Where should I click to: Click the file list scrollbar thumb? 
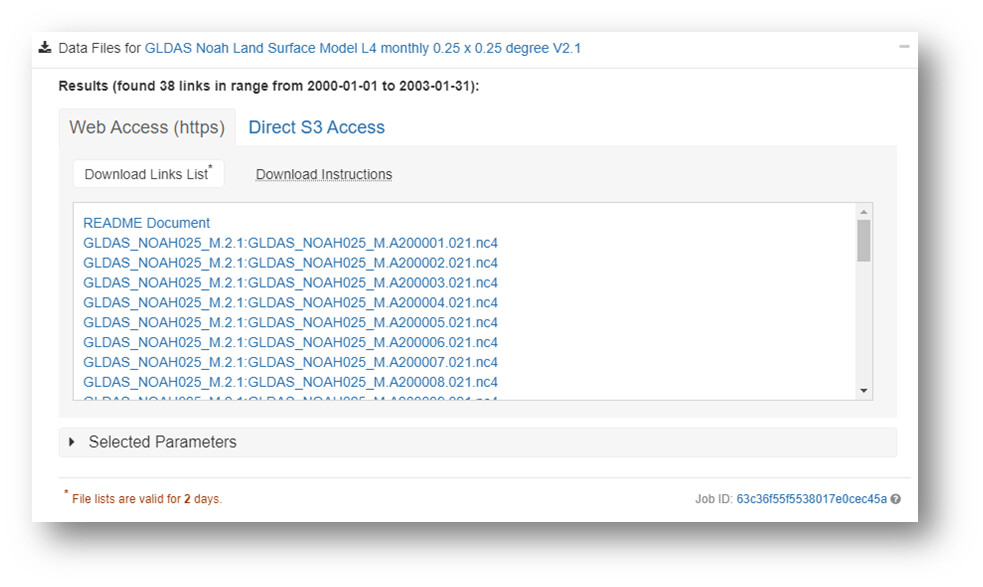(864, 240)
